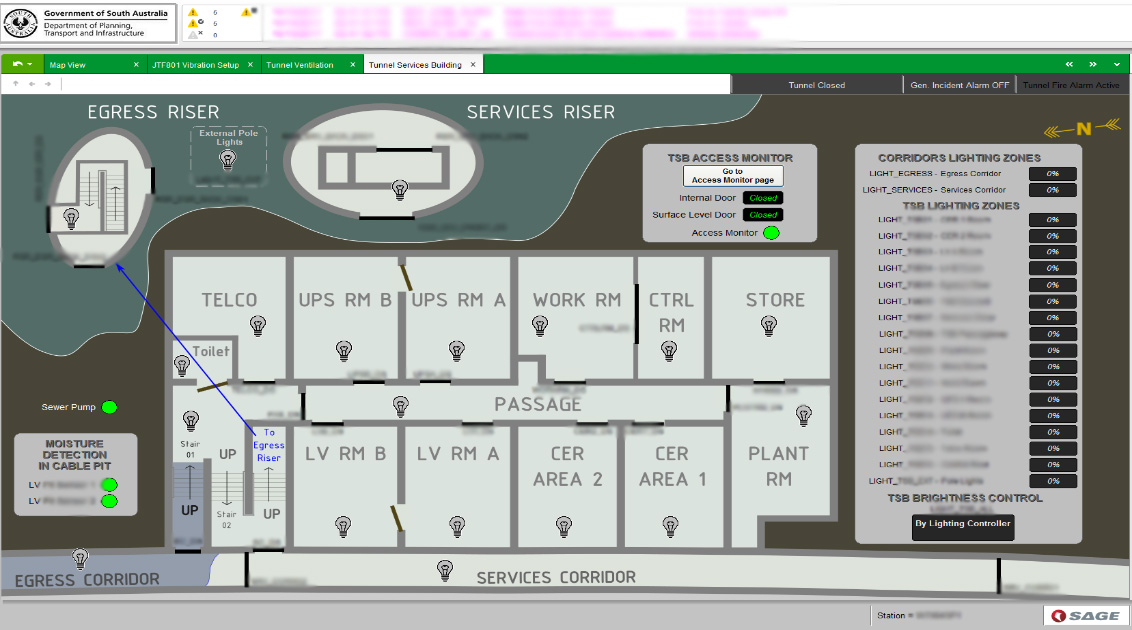1132x630 pixels.
Task: Click the Sewer Pump green status indicator
Action: (x=110, y=407)
